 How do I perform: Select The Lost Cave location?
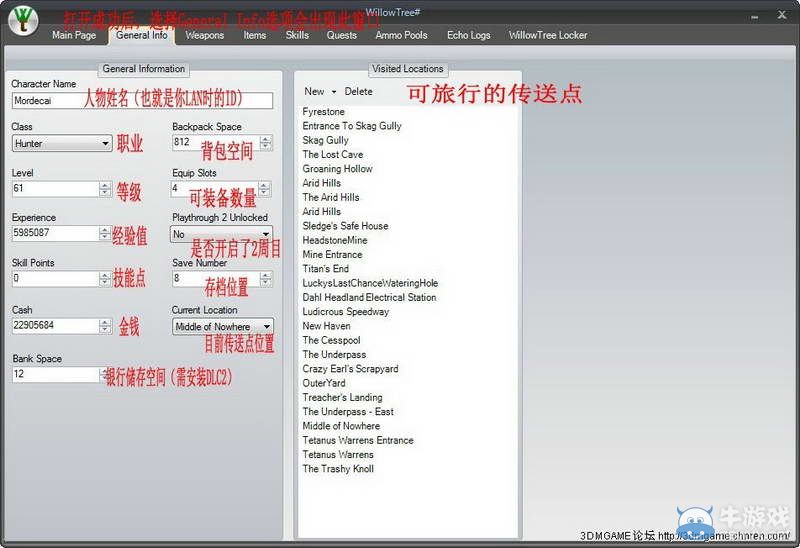(333, 154)
